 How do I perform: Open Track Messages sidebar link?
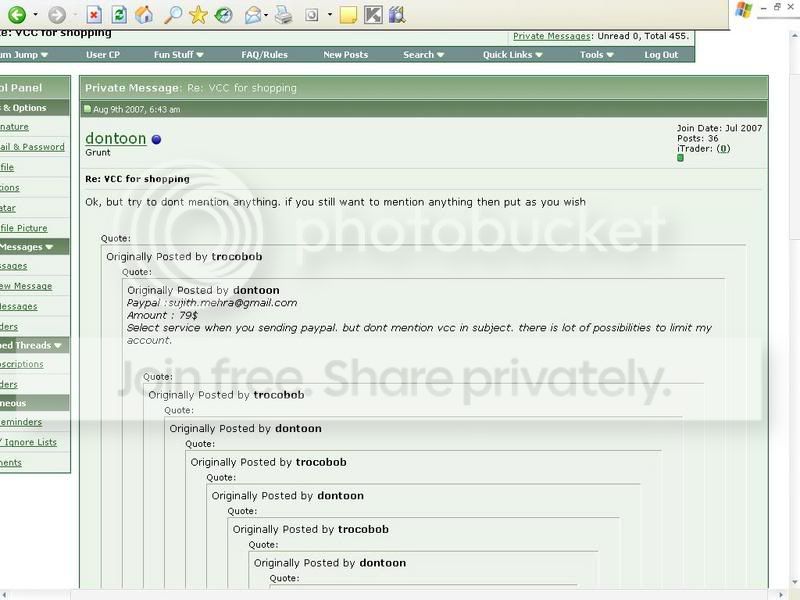pyautogui.click(x=18, y=307)
